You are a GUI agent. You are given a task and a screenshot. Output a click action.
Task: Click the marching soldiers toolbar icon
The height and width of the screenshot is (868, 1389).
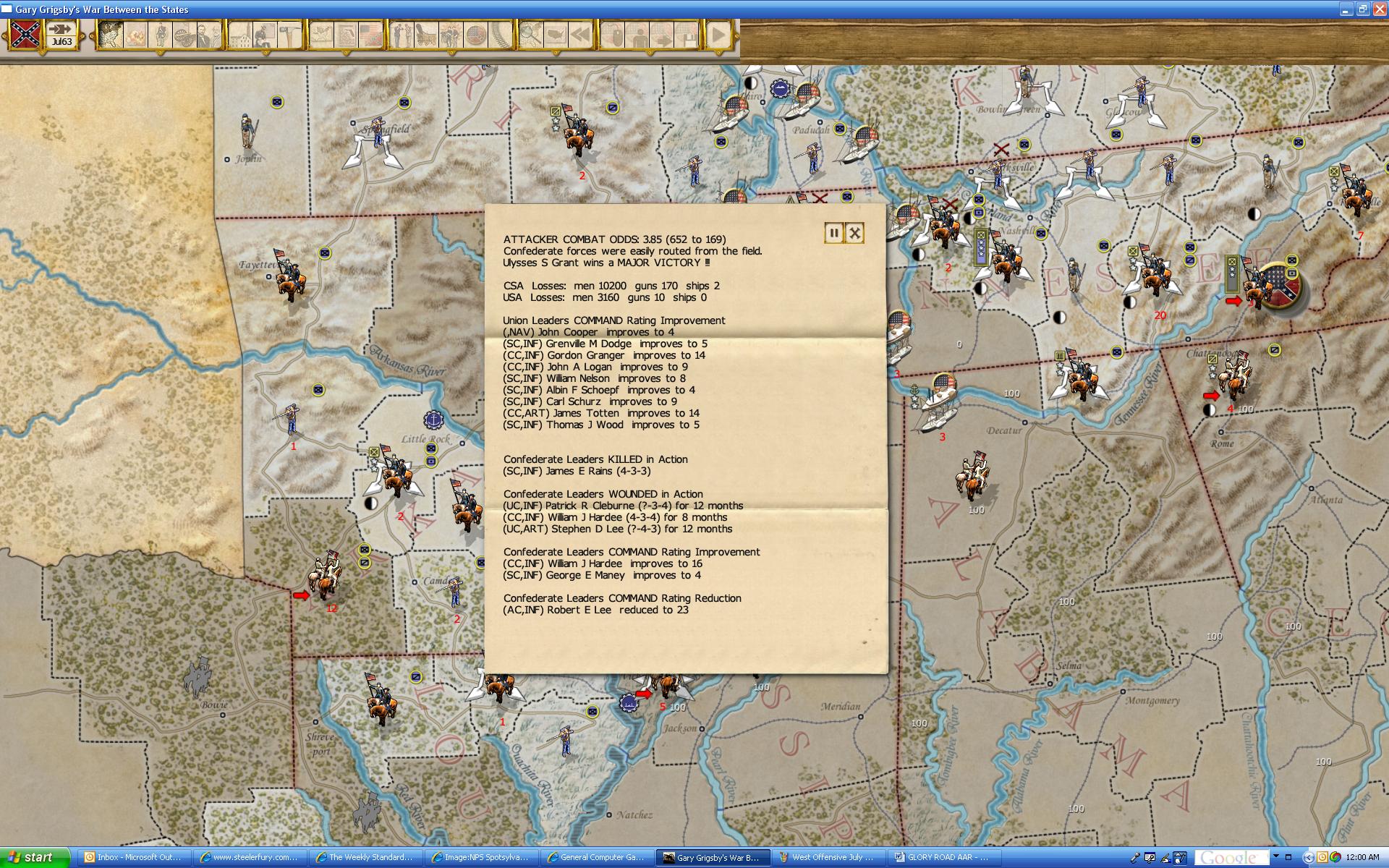pyautogui.click(x=451, y=35)
